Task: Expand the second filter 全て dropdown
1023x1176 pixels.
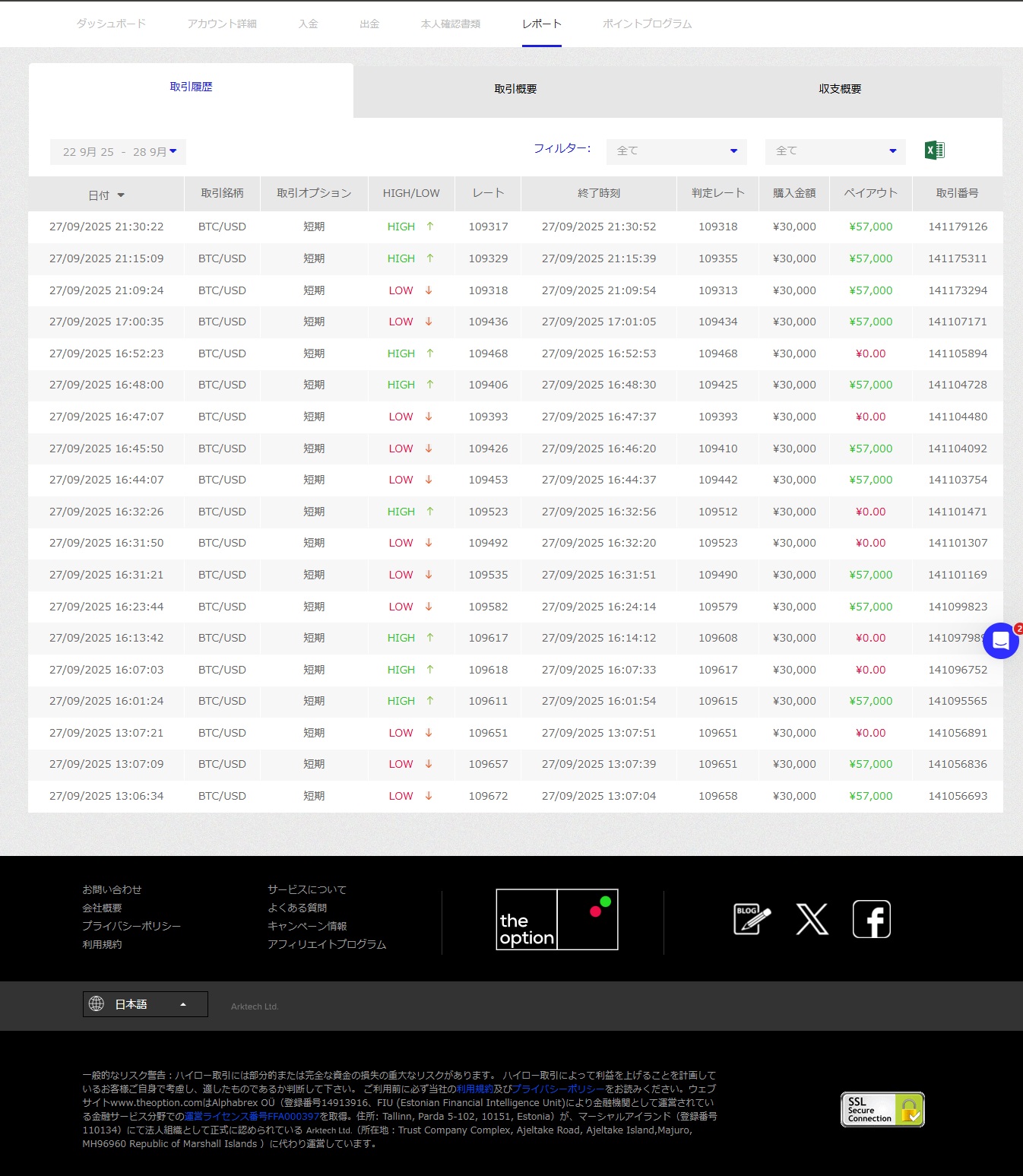Action: (835, 151)
